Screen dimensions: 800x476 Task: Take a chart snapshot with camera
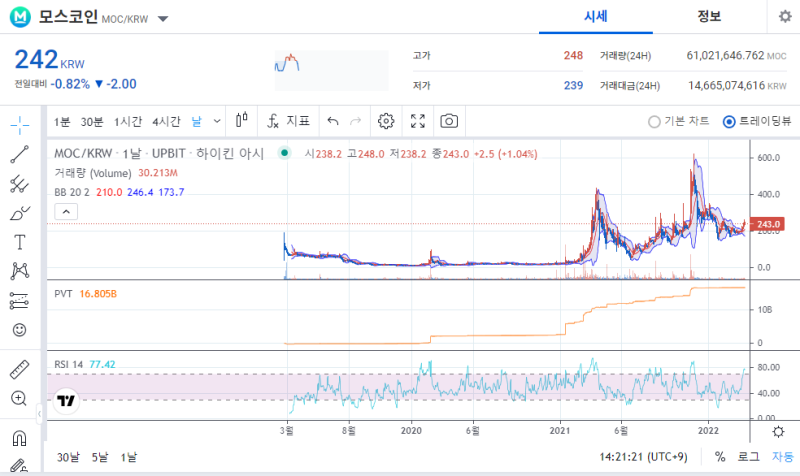click(449, 121)
